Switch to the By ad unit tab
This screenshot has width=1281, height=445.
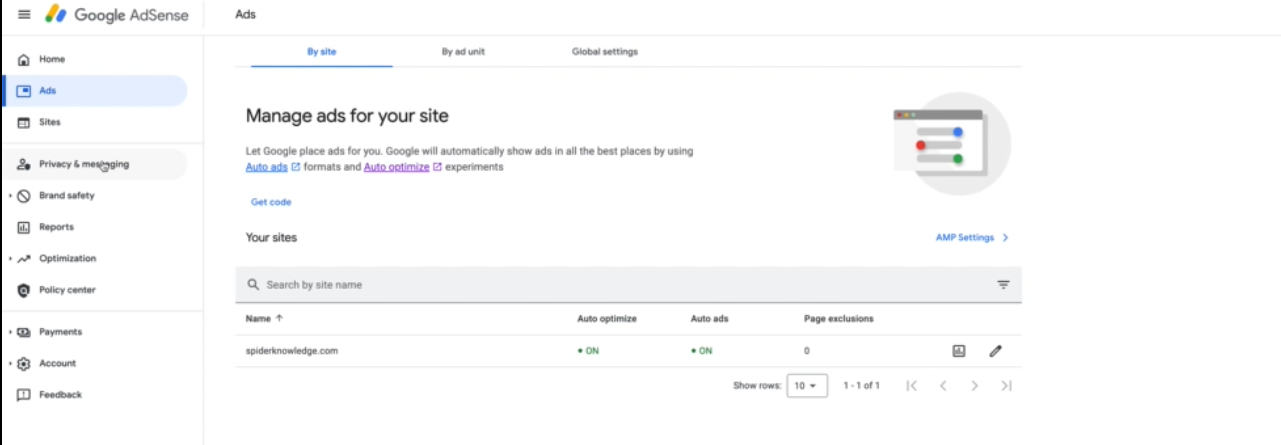coord(463,51)
